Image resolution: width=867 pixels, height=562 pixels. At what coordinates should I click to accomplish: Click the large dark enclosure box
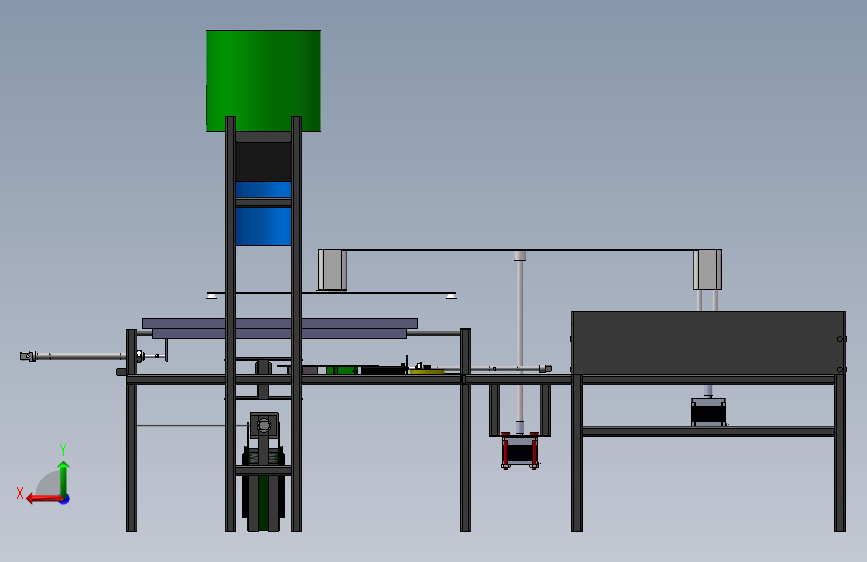pyautogui.click(x=708, y=343)
